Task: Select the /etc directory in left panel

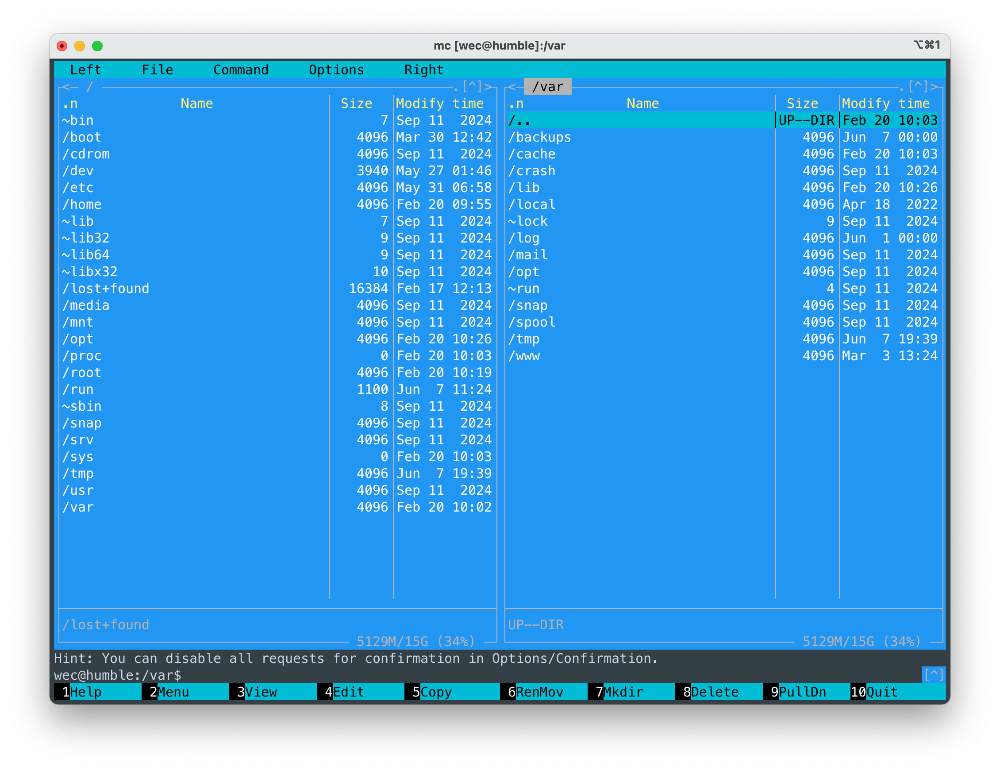Action: click(78, 188)
